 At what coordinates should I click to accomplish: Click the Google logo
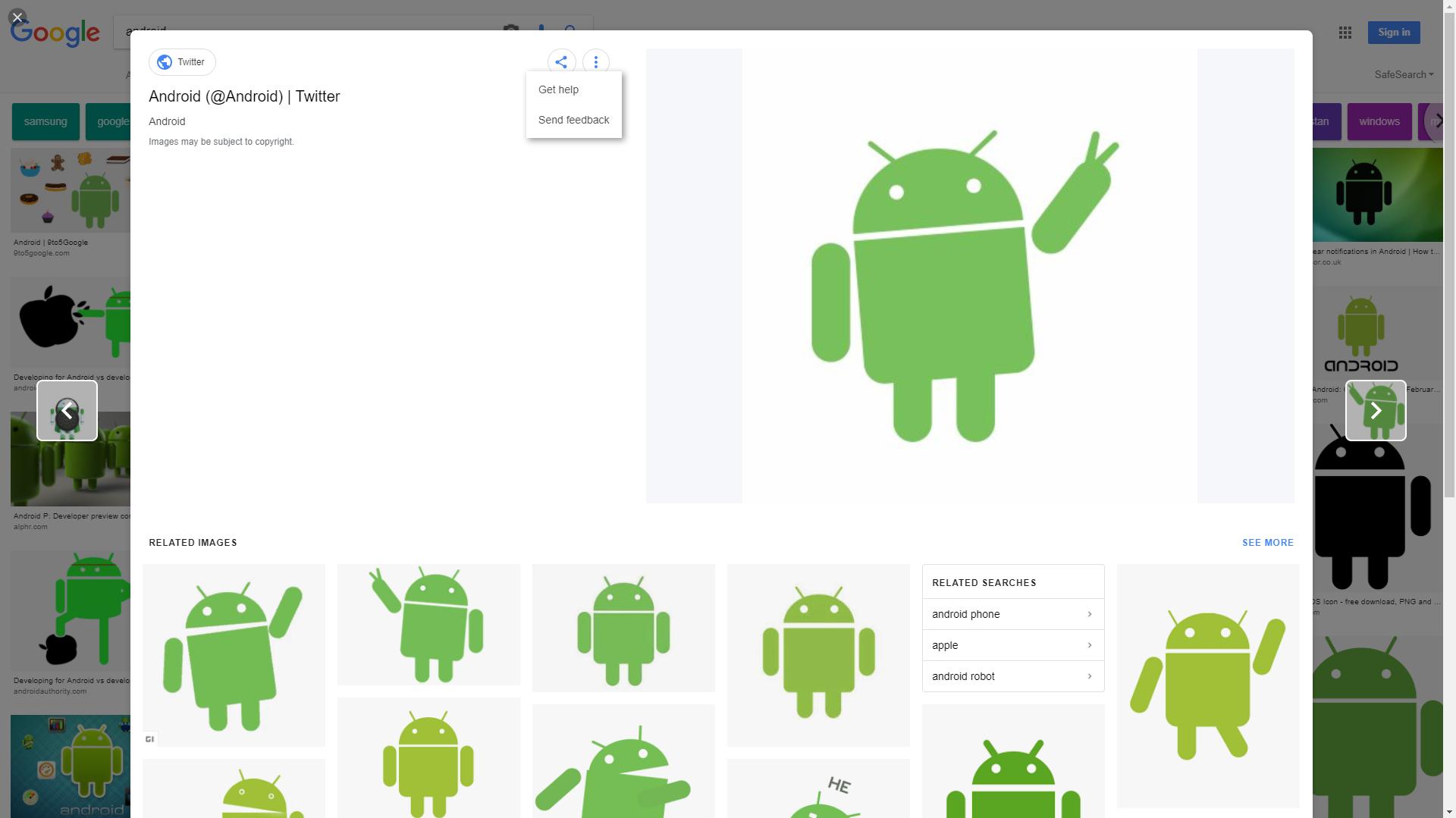pos(55,33)
